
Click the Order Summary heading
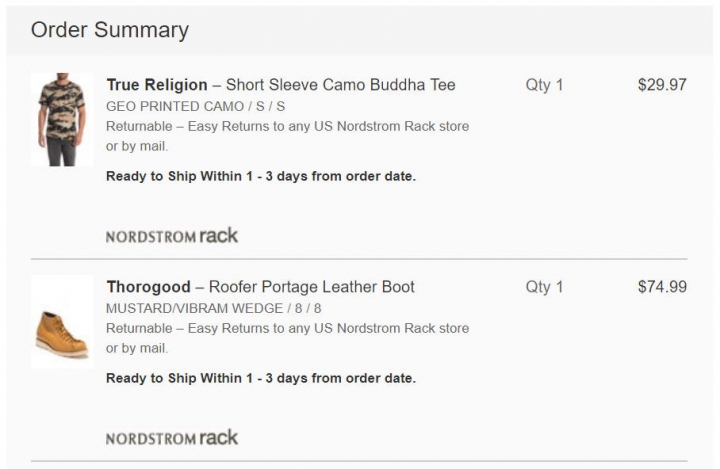(x=110, y=30)
